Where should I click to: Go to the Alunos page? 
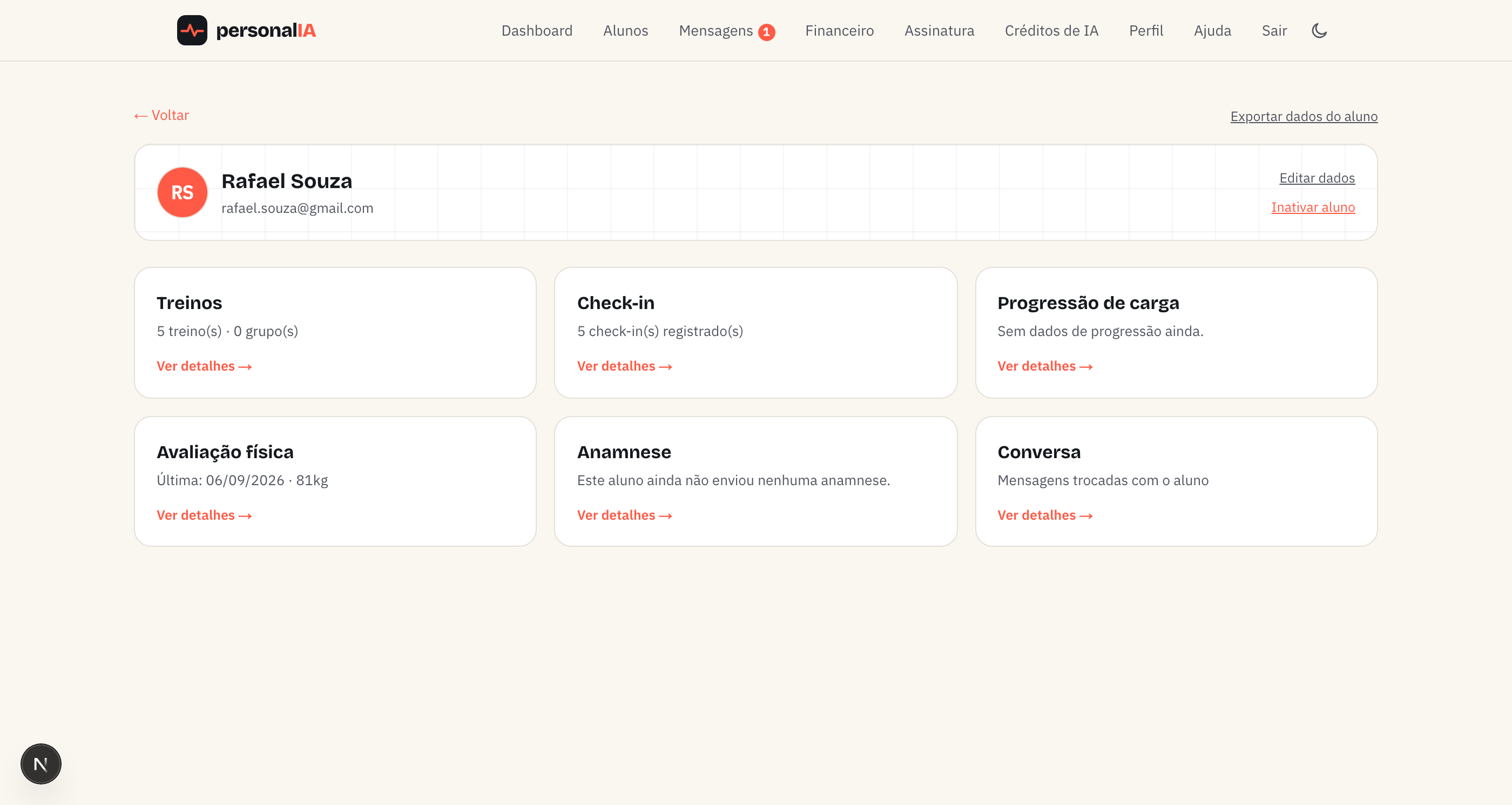tap(625, 31)
